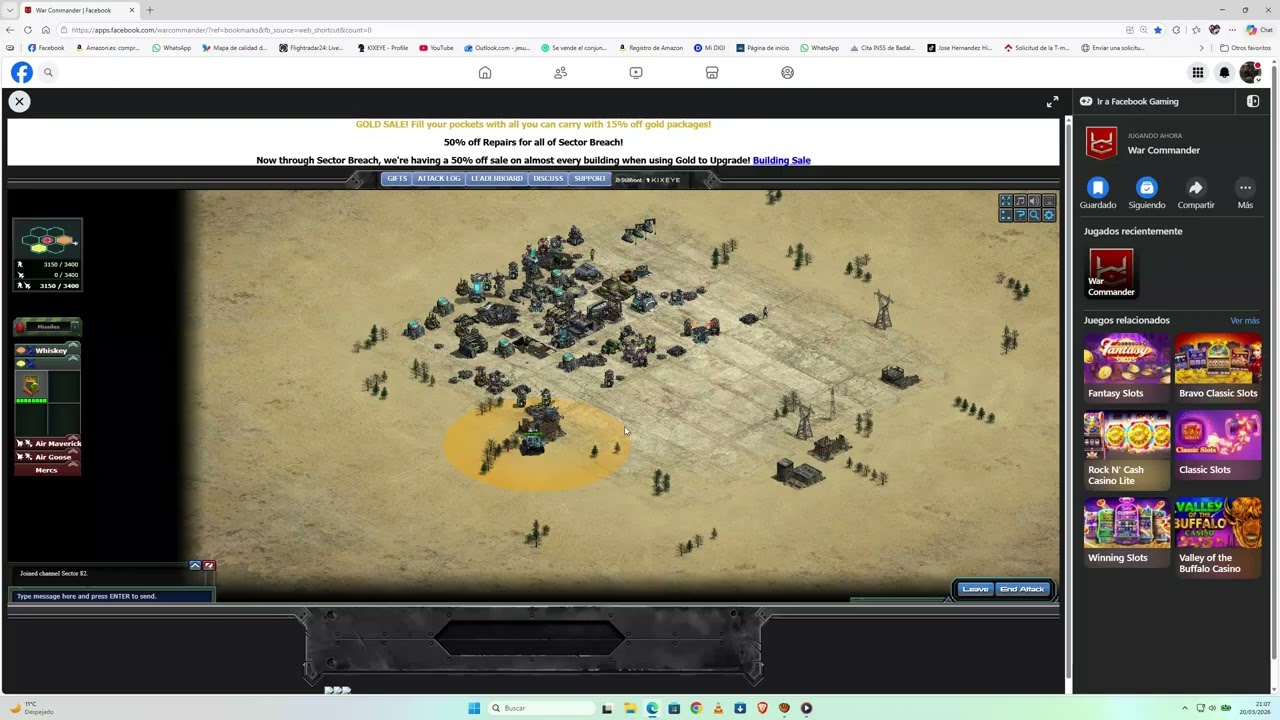
Task: Open Fantasy Slots game
Action: pos(1127,366)
